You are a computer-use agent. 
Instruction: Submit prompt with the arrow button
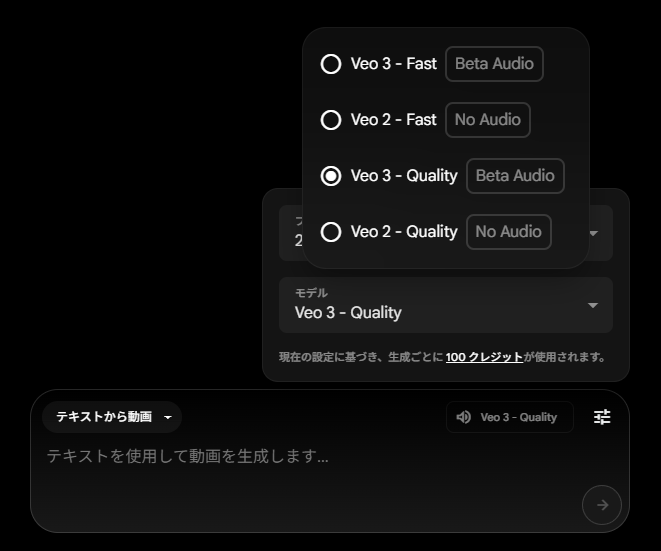602,505
